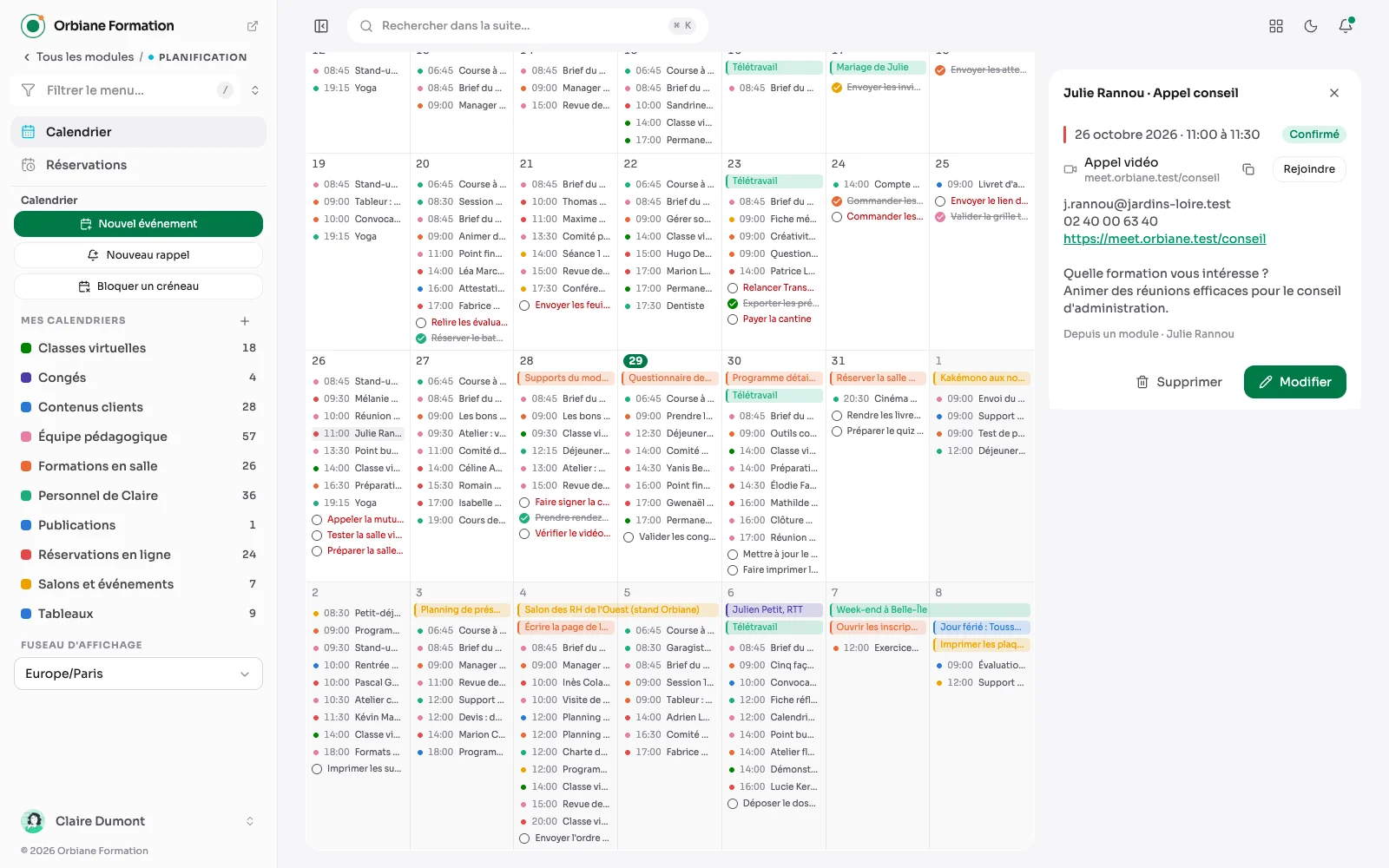Expand the Claire Dumont account menu
The width and height of the screenshot is (1389, 868).
pos(250,821)
